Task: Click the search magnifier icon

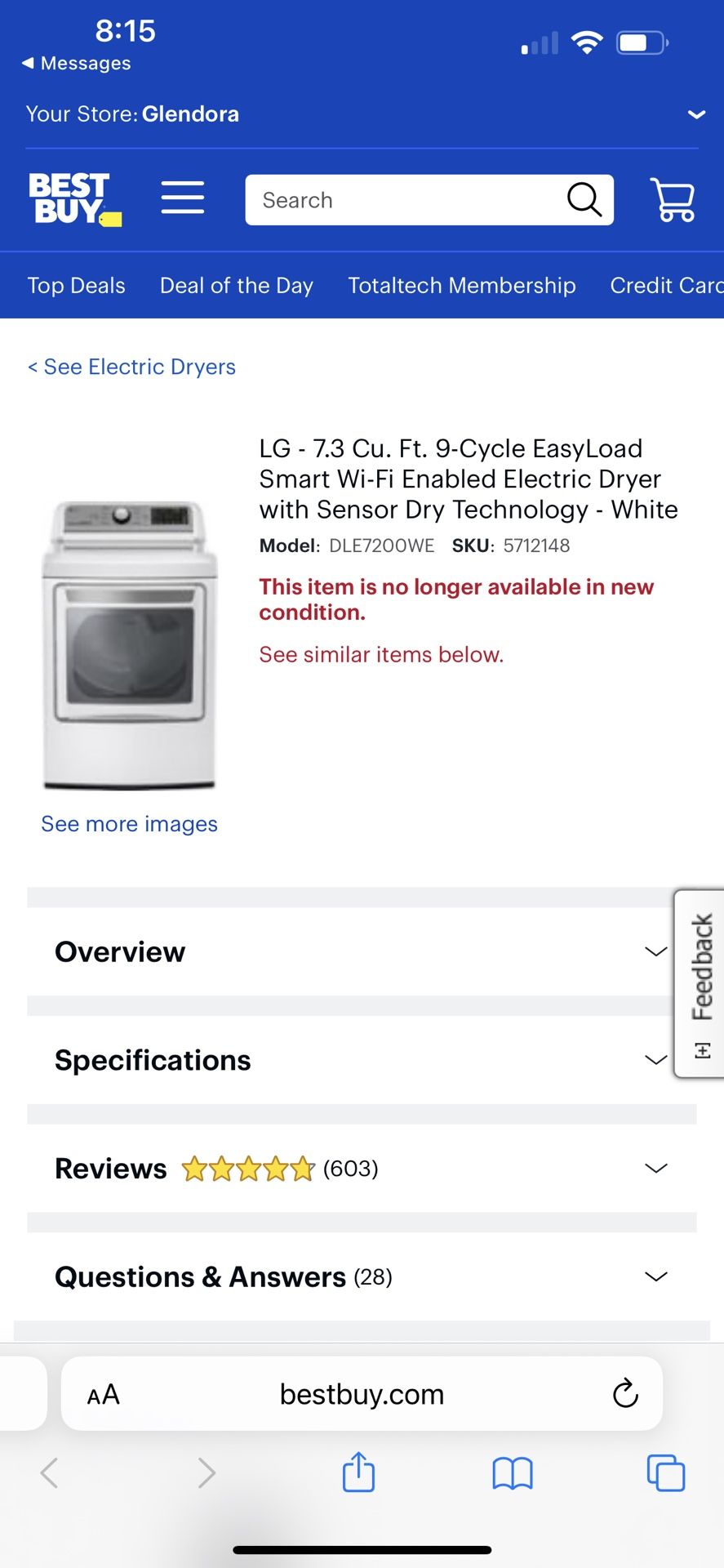Action: point(583,199)
